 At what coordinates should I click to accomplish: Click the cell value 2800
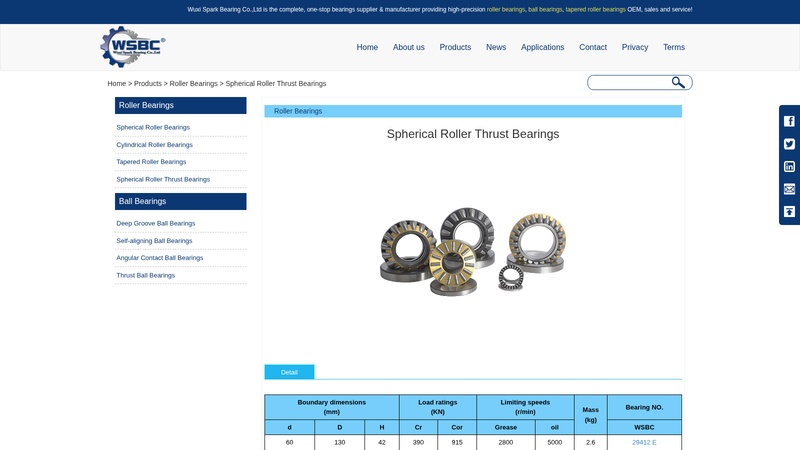[506, 442]
